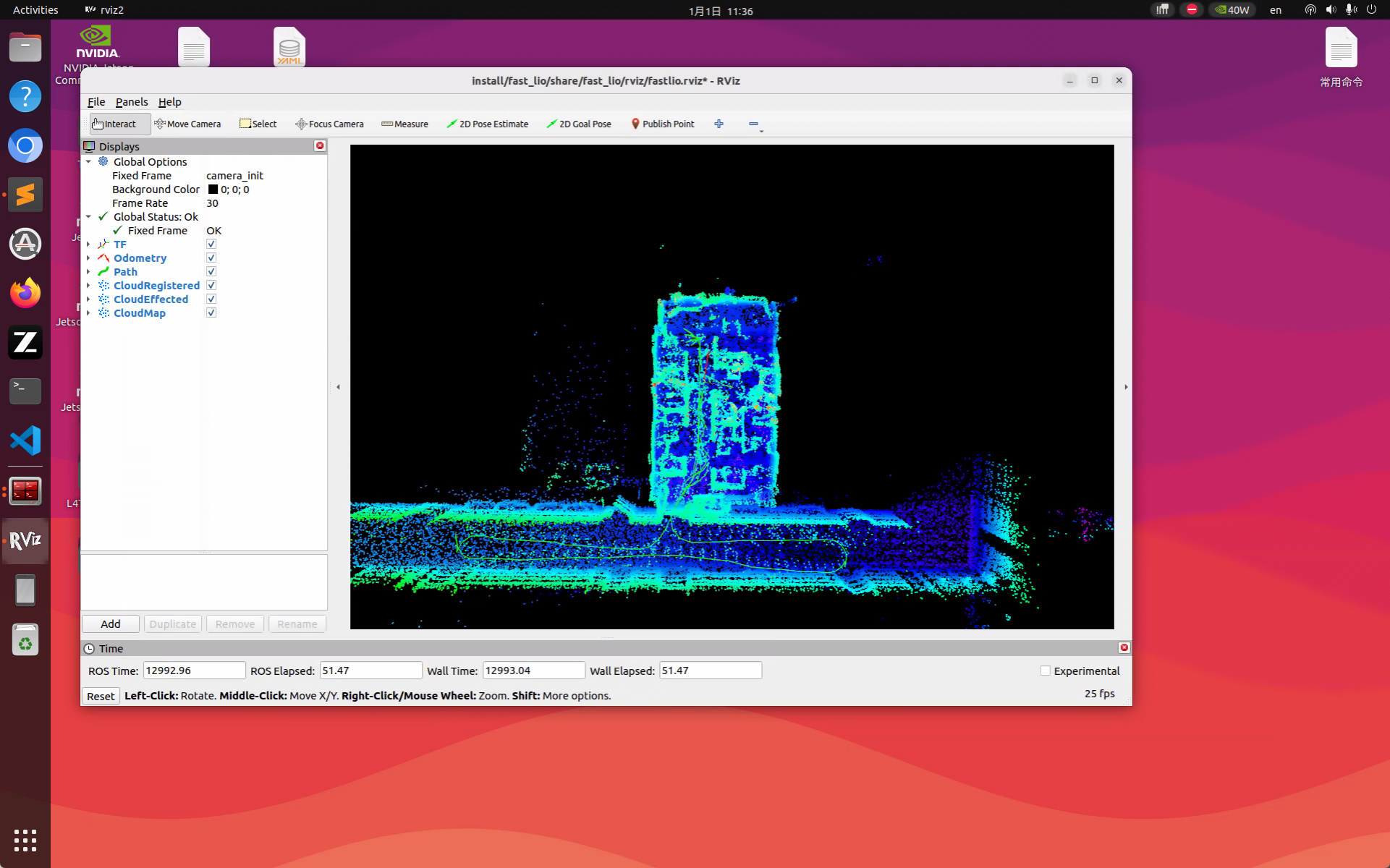Uncheck the CloudMap display checkbox
This screenshot has width=1390, height=868.
point(211,312)
